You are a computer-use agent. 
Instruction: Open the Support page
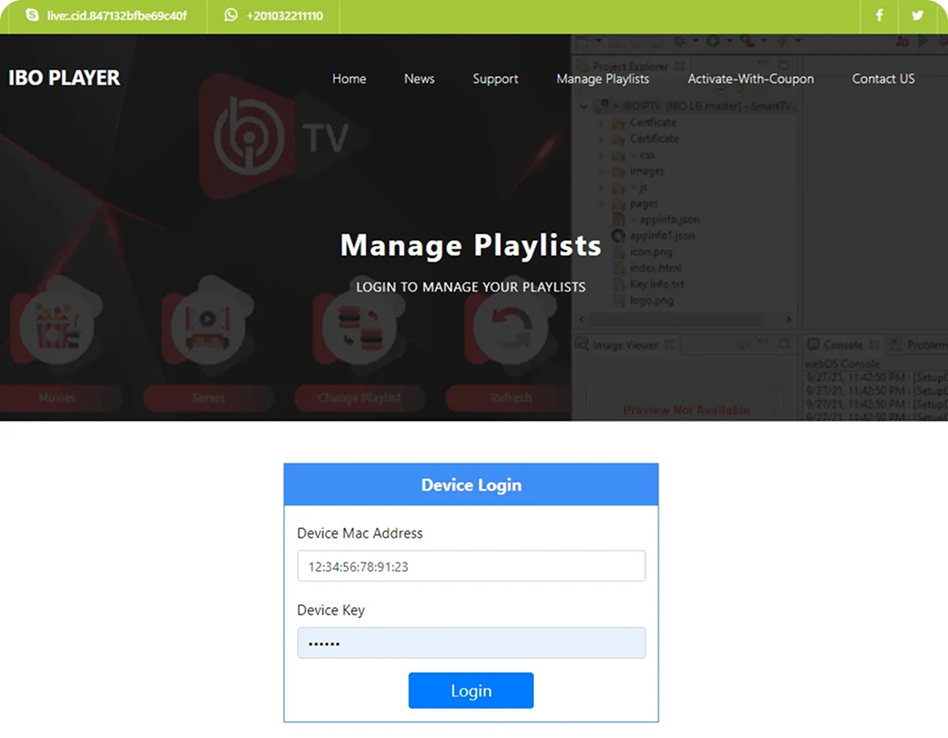pyautogui.click(x=495, y=79)
